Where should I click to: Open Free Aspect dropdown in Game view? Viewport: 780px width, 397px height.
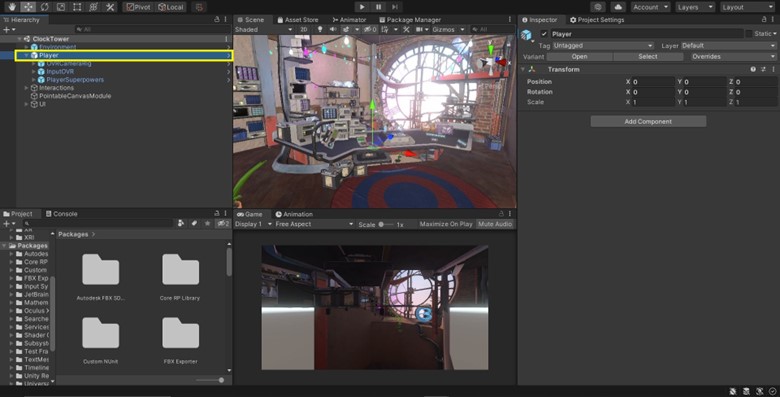coord(314,224)
